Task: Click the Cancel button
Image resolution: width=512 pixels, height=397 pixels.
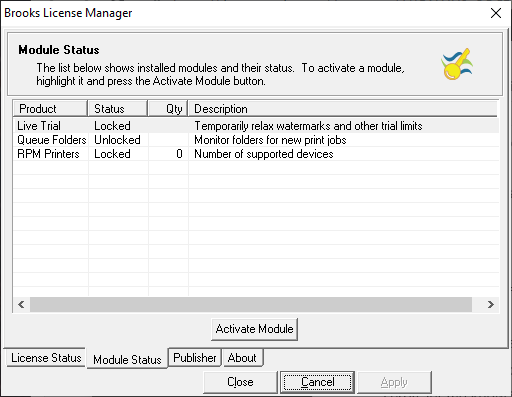Action: (x=317, y=382)
